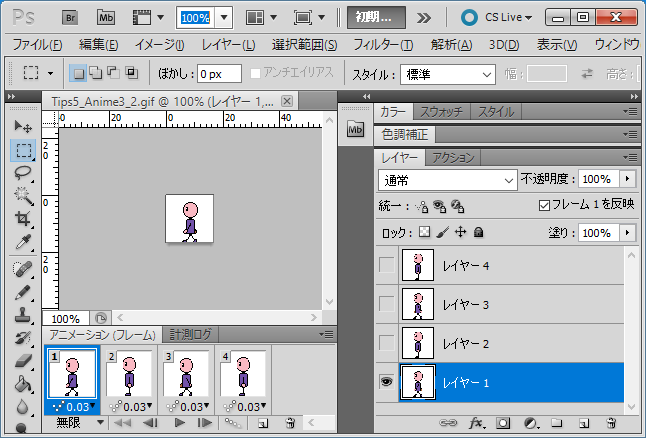Show レイヤー 2 visibility toggle
Image resolution: width=646 pixels, height=438 pixels.
[386, 343]
